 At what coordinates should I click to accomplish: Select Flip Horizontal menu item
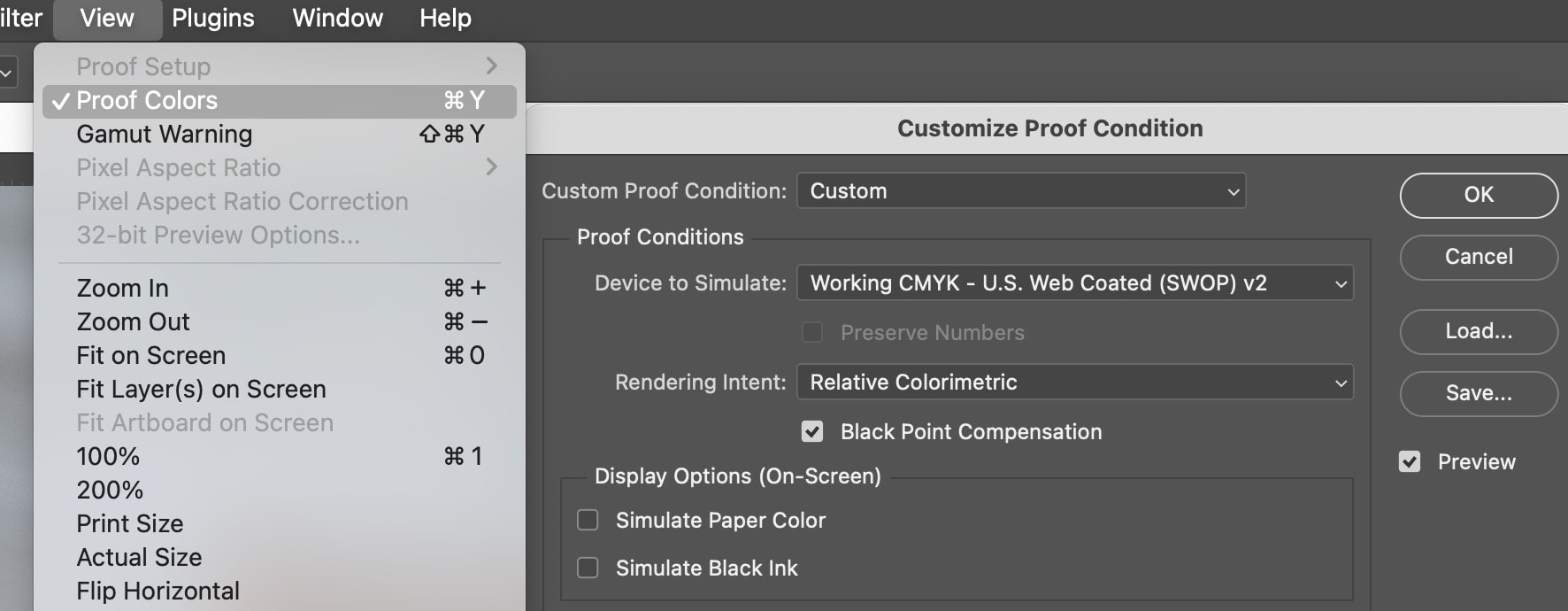point(158,591)
